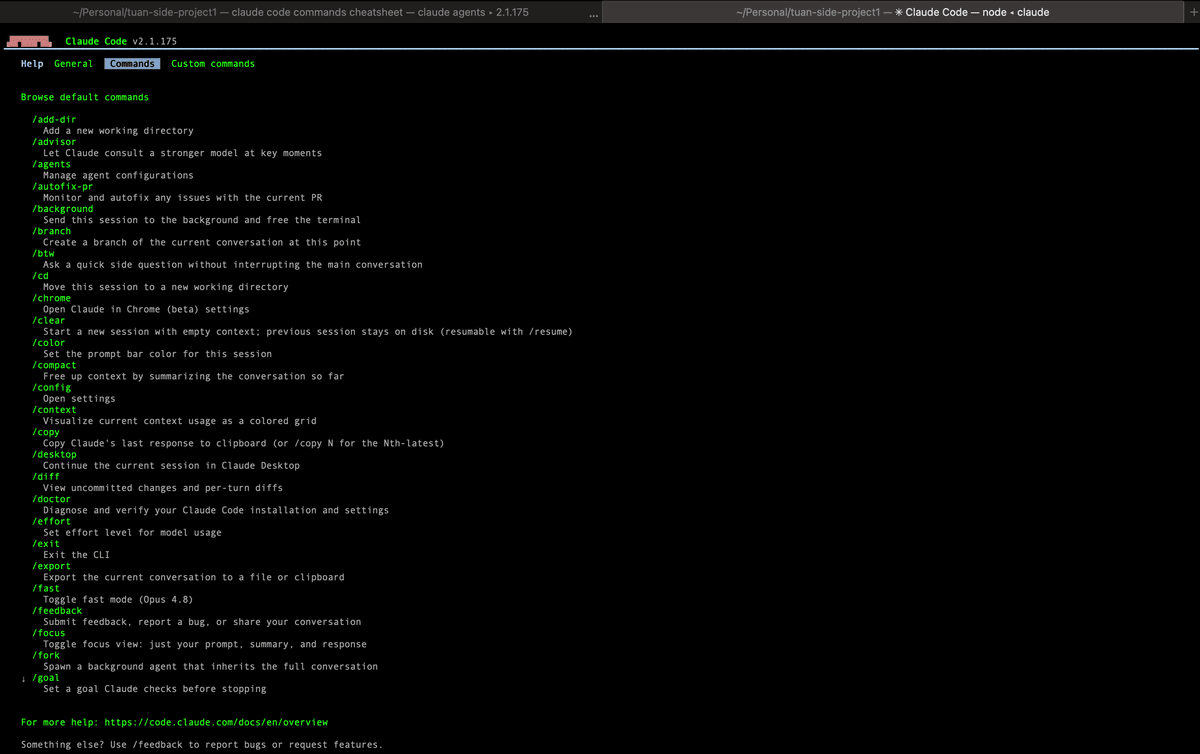Select the /agents command

tap(51, 164)
